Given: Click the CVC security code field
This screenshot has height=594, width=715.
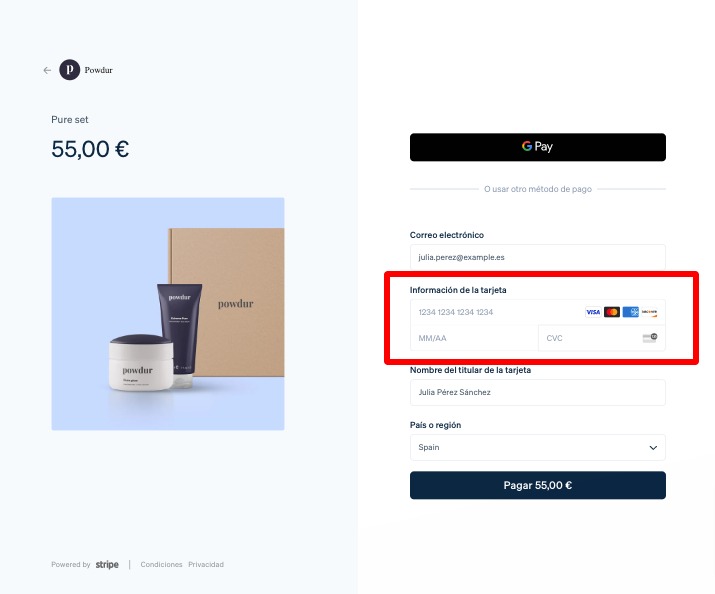Looking at the screenshot, I should tap(602, 338).
